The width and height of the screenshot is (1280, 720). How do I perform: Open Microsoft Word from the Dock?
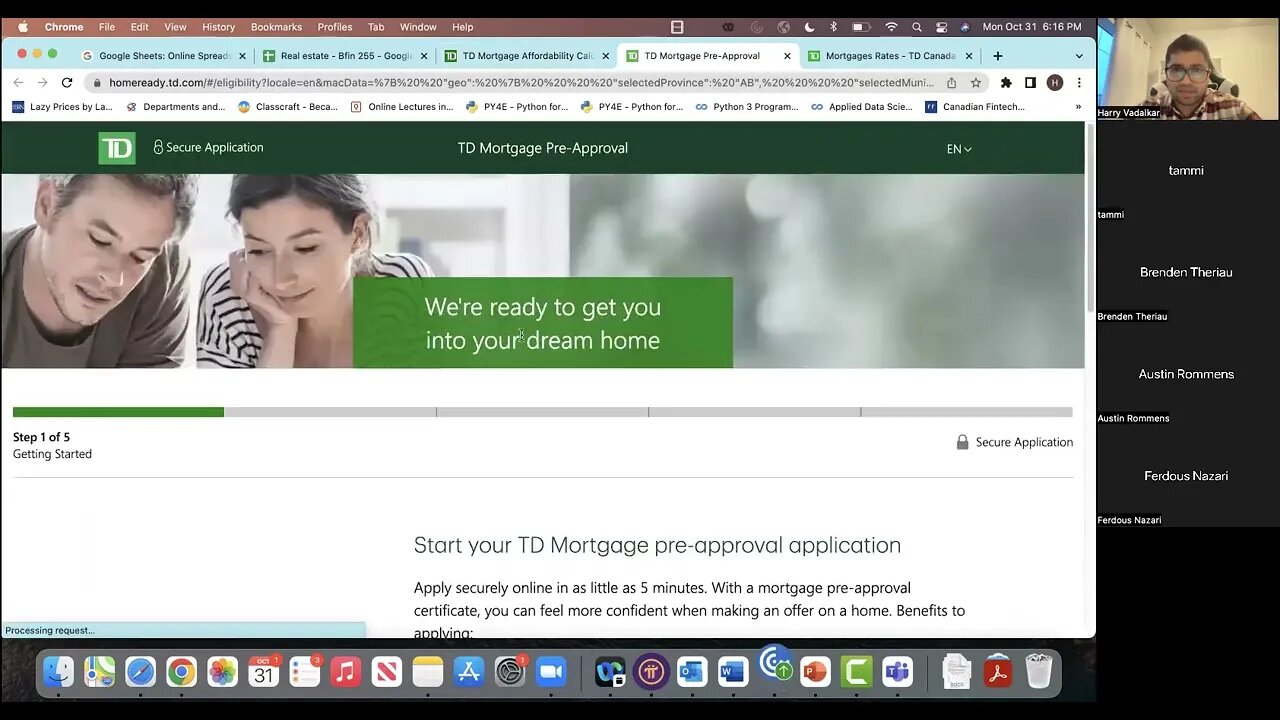pyautogui.click(x=732, y=672)
